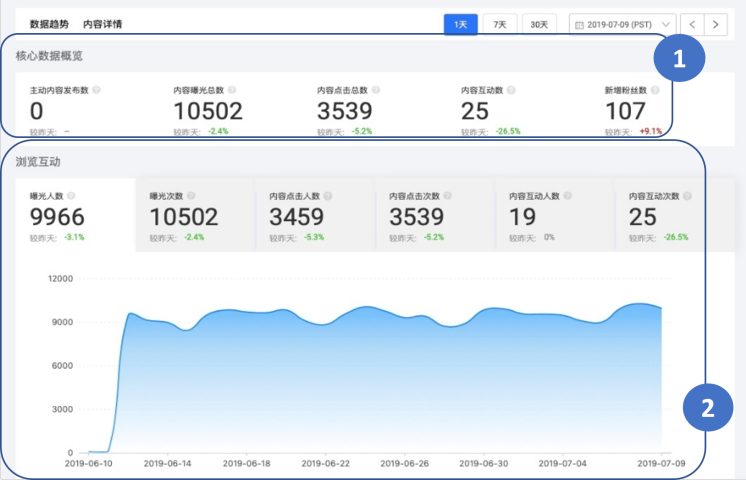The image size is (746, 480).
Task: Click the calendar icon in date picker
Action: (x=580, y=24)
